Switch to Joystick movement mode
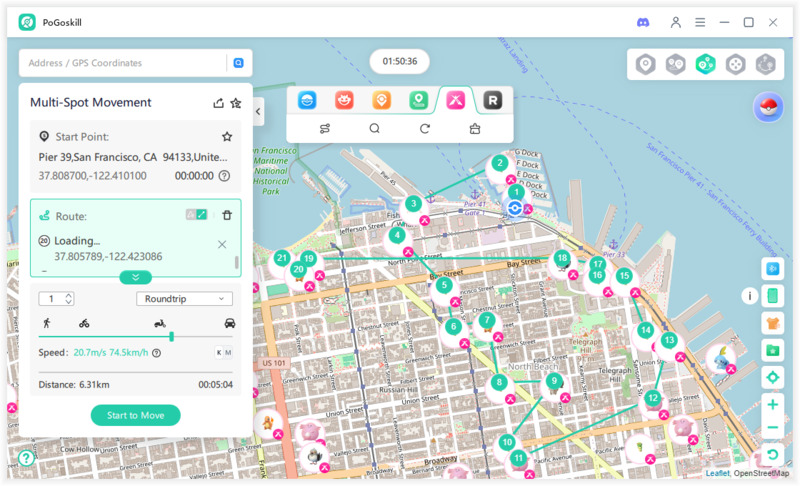The image size is (800, 486). 735,64
